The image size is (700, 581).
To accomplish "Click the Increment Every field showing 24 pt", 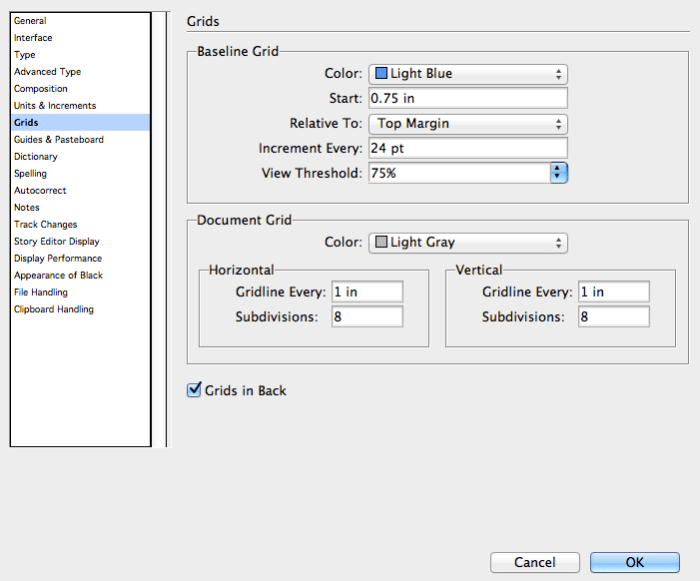I will (468, 148).
